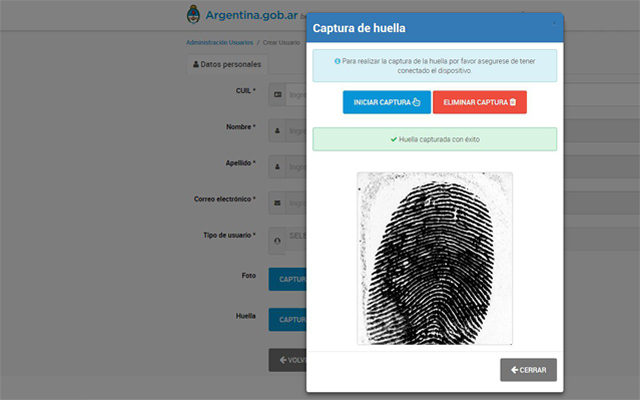Screen dimensions: 640x400
Task: Click the 'Captura de huella' title
Action: 359,28
